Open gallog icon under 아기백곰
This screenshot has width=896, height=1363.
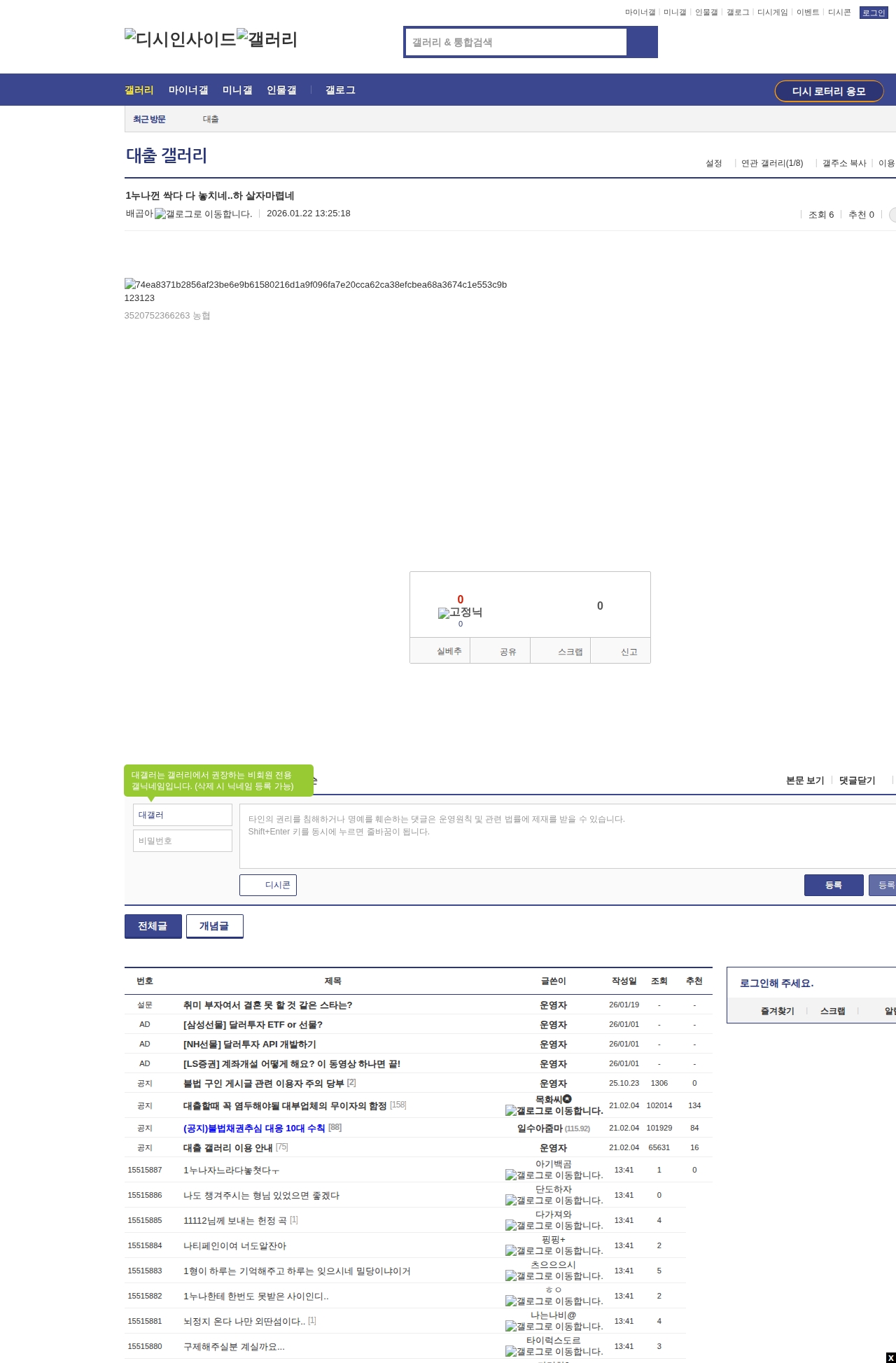click(554, 1175)
